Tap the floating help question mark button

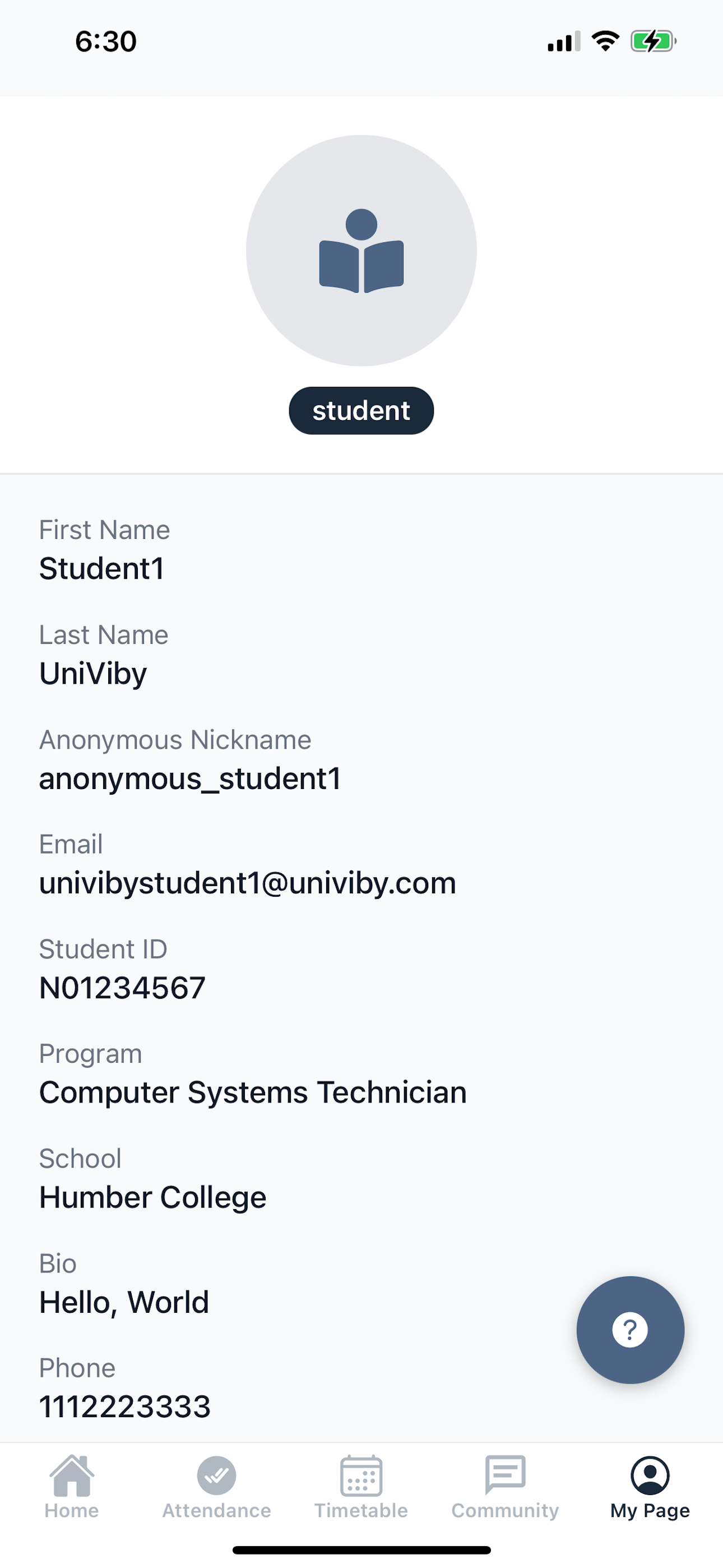630,1330
